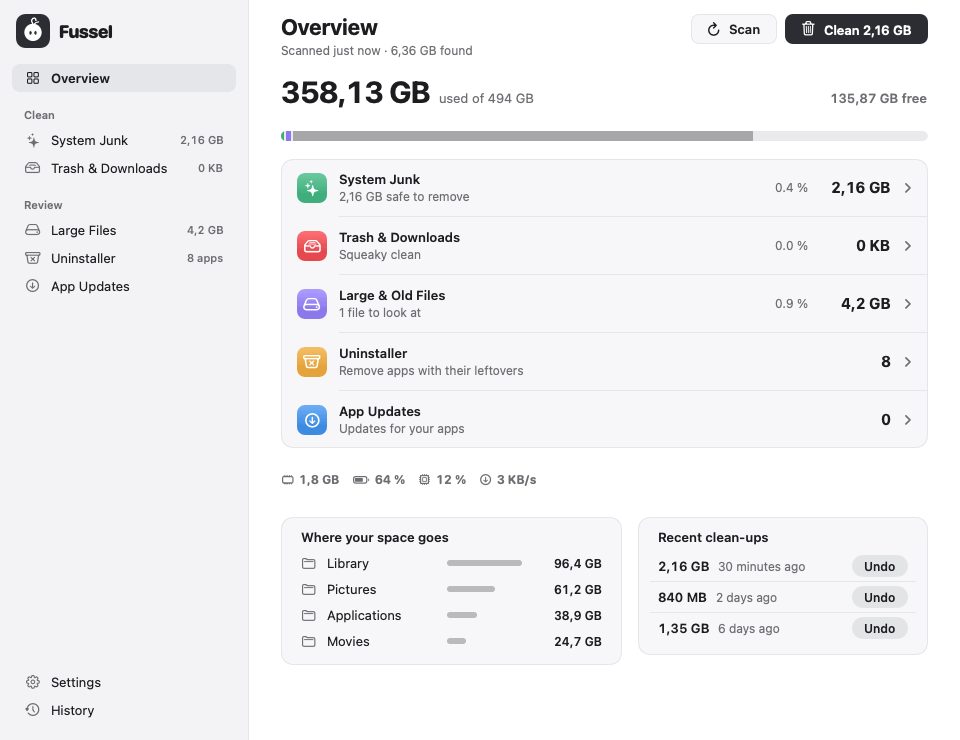The height and width of the screenshot is (740, 960).
Task: Click the Movies folder icon
Action: pos(309,641)
